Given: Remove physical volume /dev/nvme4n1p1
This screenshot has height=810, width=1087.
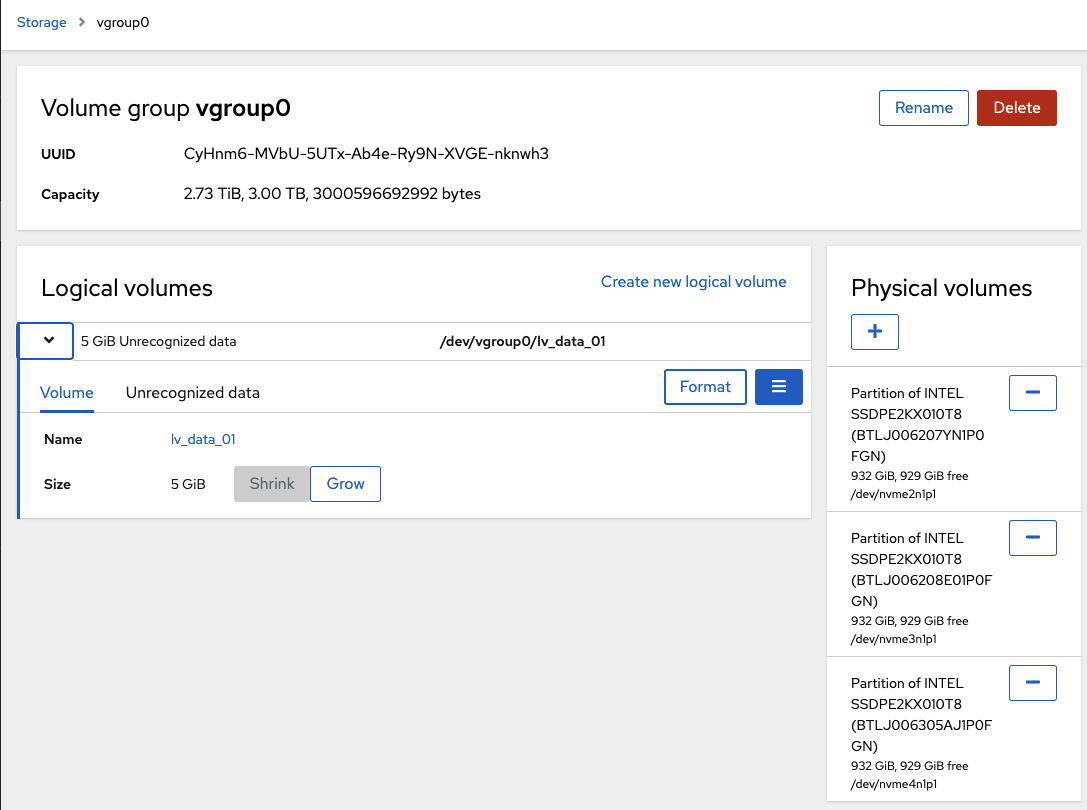Looking at the screenshot, I should click(1032, 682).
